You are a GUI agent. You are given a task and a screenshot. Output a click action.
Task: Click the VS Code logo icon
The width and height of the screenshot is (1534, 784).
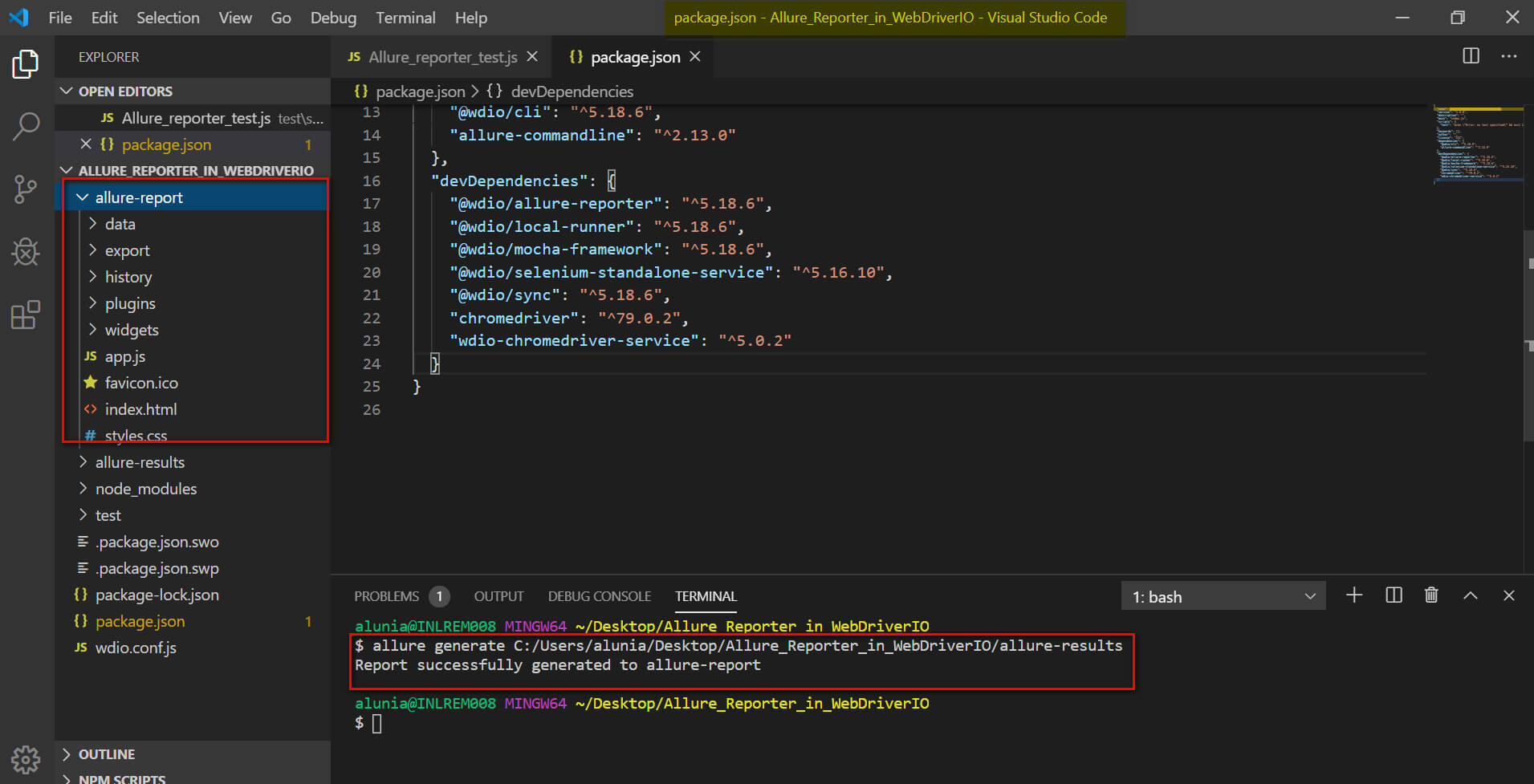[18, 17]
